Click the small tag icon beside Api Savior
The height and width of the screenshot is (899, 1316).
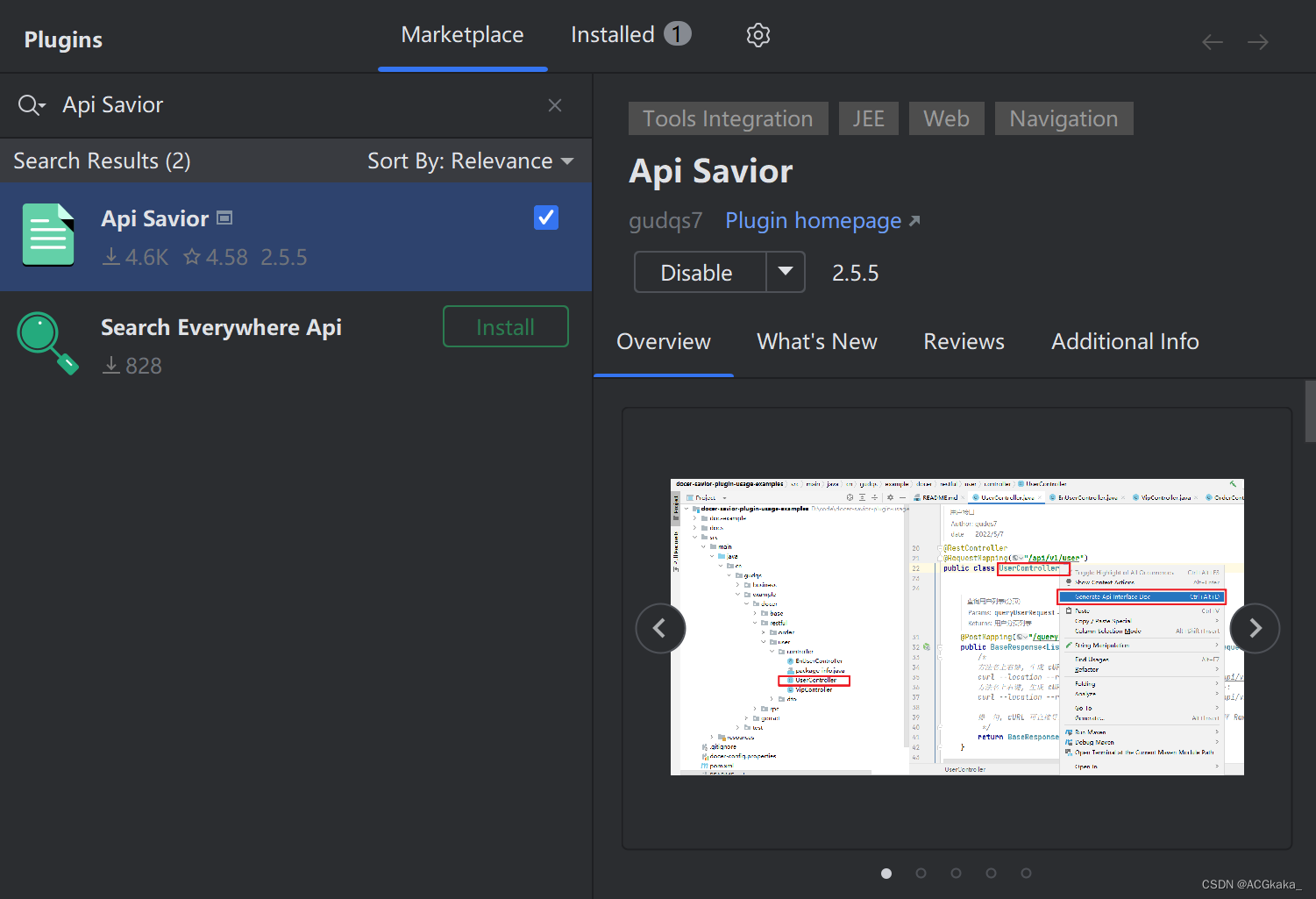224,218
